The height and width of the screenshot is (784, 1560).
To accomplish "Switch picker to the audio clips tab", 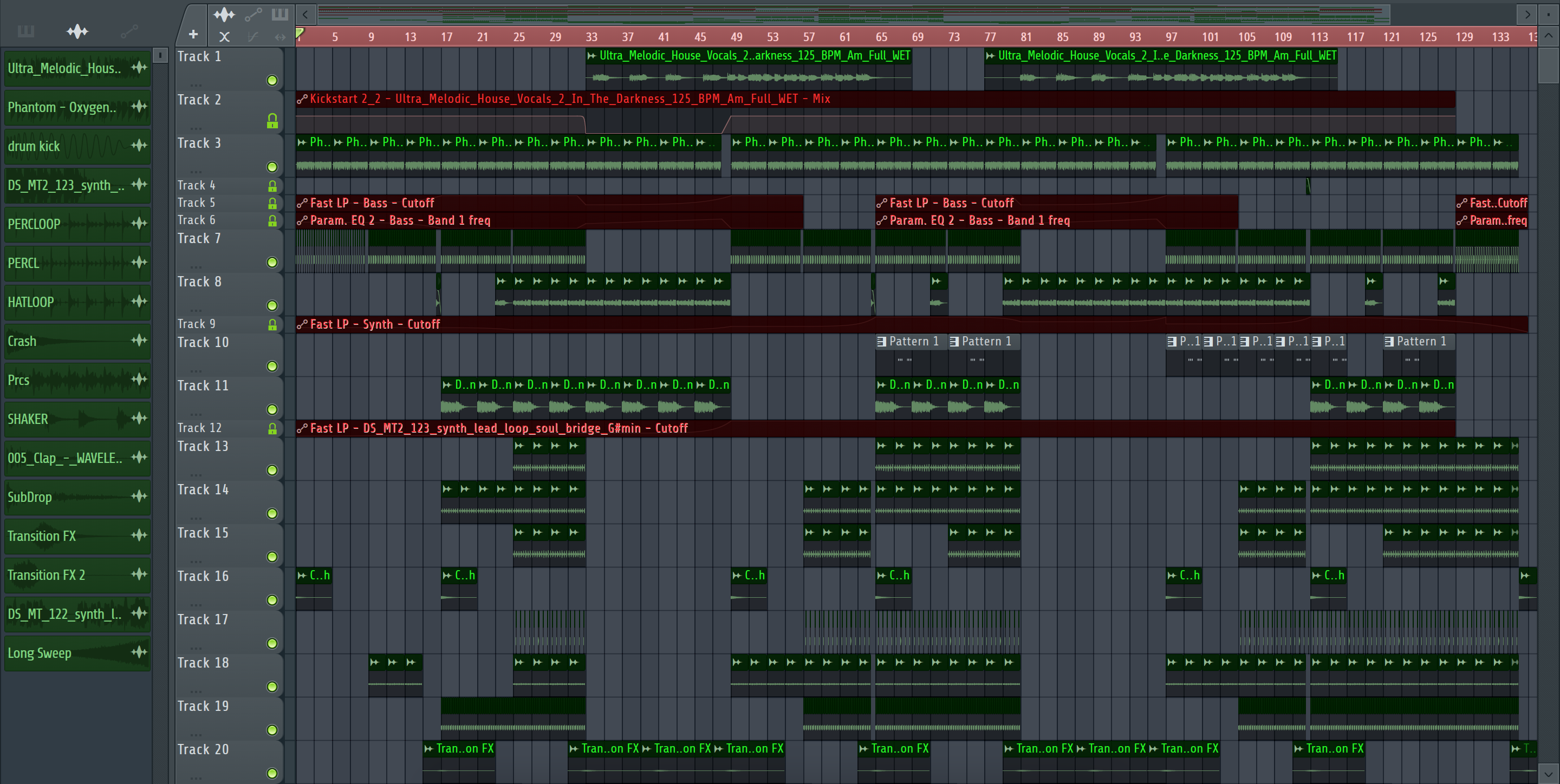I will [77, 31].
